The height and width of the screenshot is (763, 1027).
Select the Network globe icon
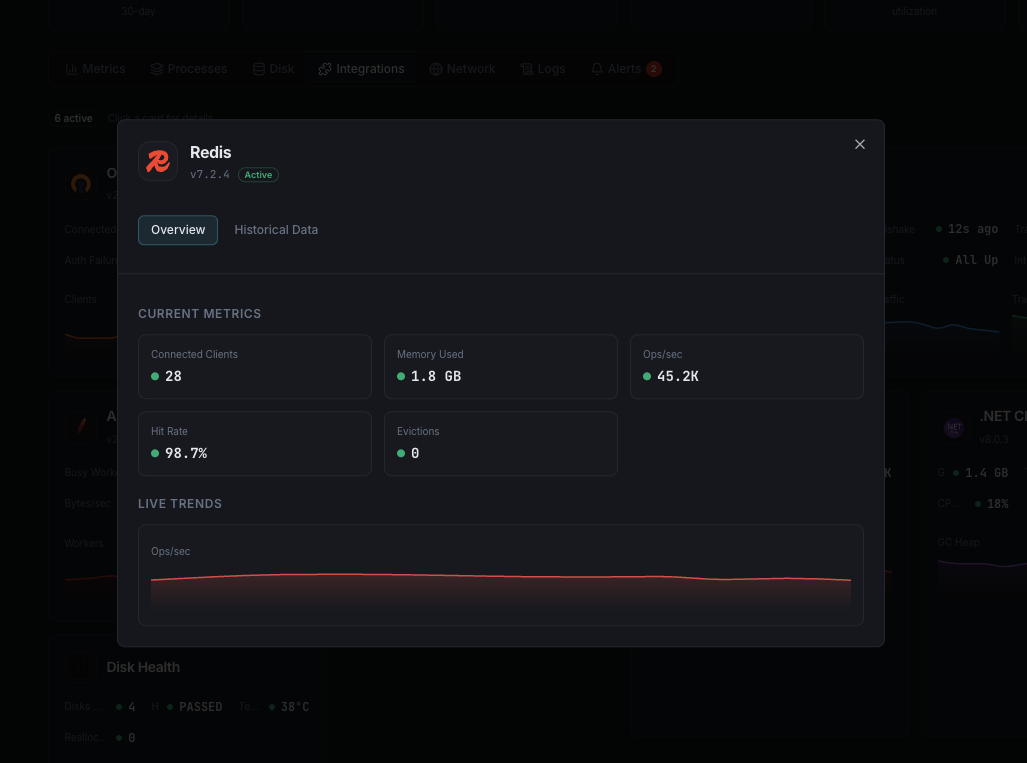pos(436,69)
